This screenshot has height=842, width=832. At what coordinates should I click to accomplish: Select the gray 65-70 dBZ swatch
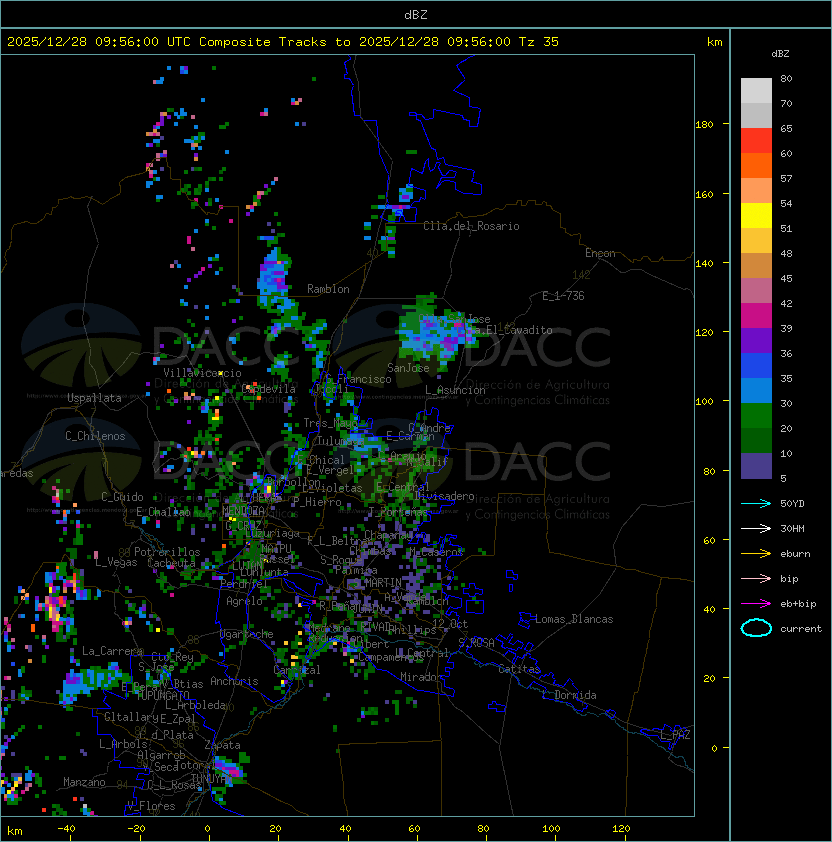tap(756, 115)
